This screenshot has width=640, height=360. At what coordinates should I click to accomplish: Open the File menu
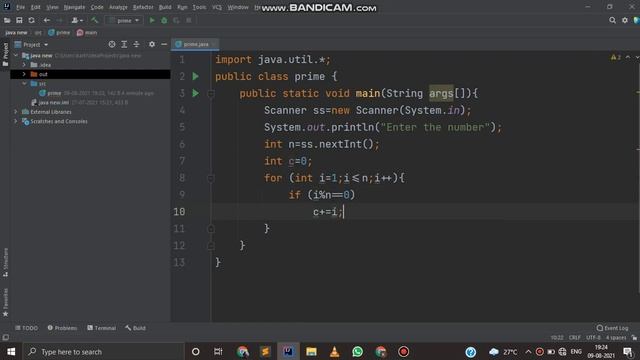tap(20, 7)
